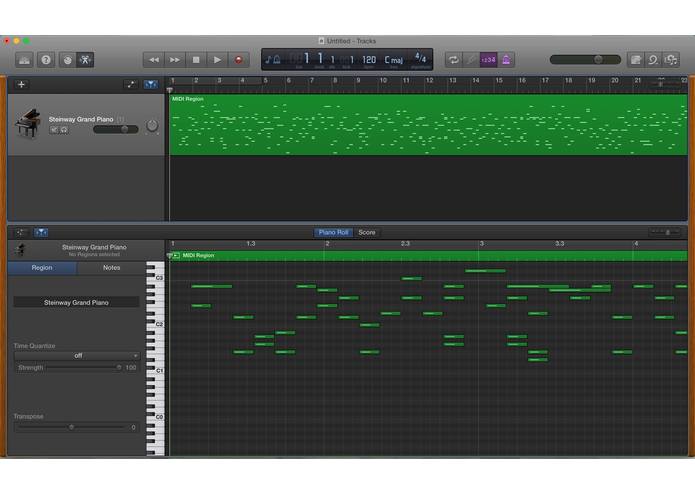Toggle the Count-in 1234 button
Viewport: 695px width, 494px height.
point(488,60)
